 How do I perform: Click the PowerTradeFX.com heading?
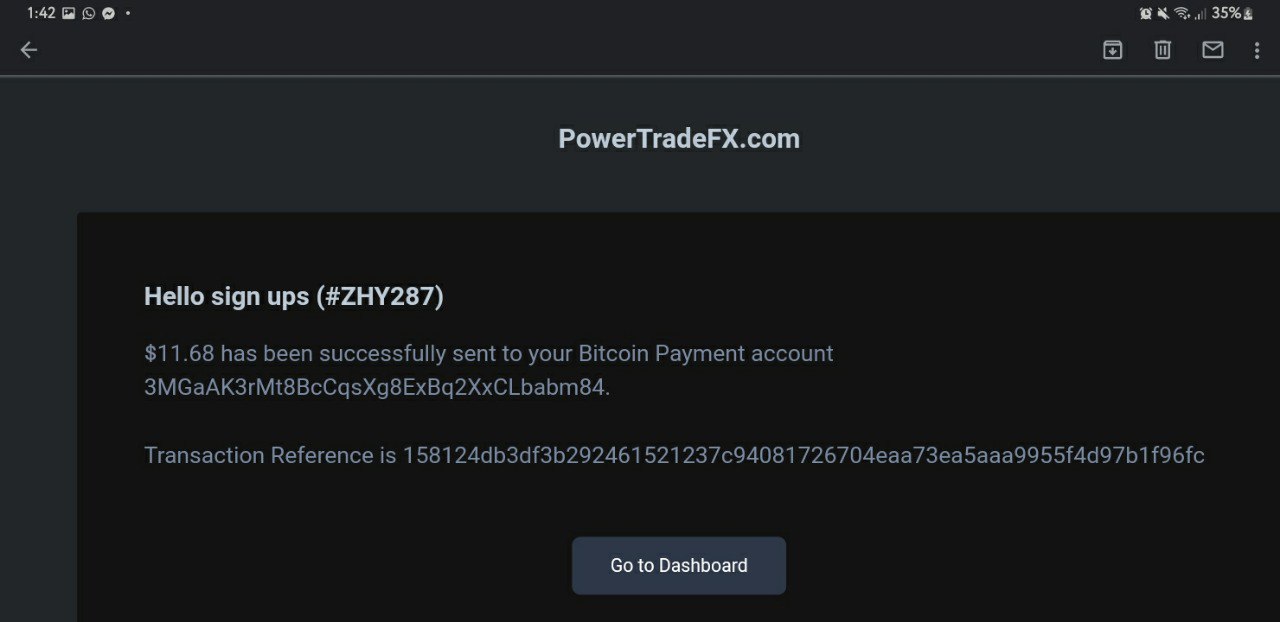678,139
